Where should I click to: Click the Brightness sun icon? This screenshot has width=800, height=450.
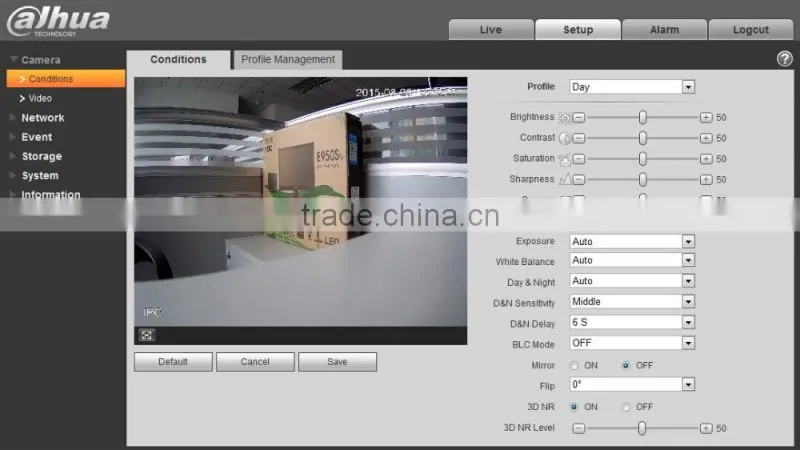point(565,118)
